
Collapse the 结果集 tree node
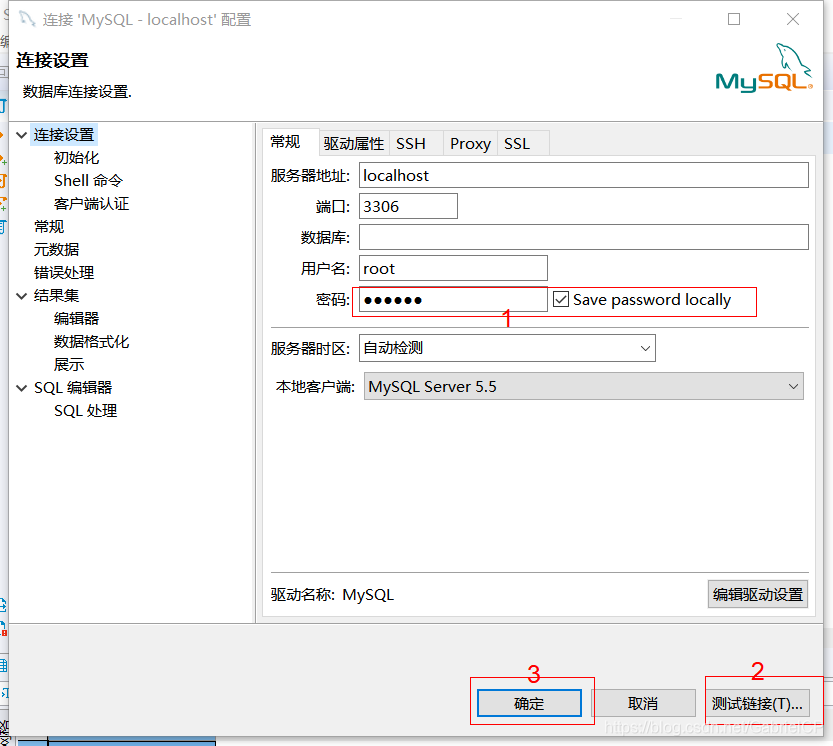[x=22, y=296]
